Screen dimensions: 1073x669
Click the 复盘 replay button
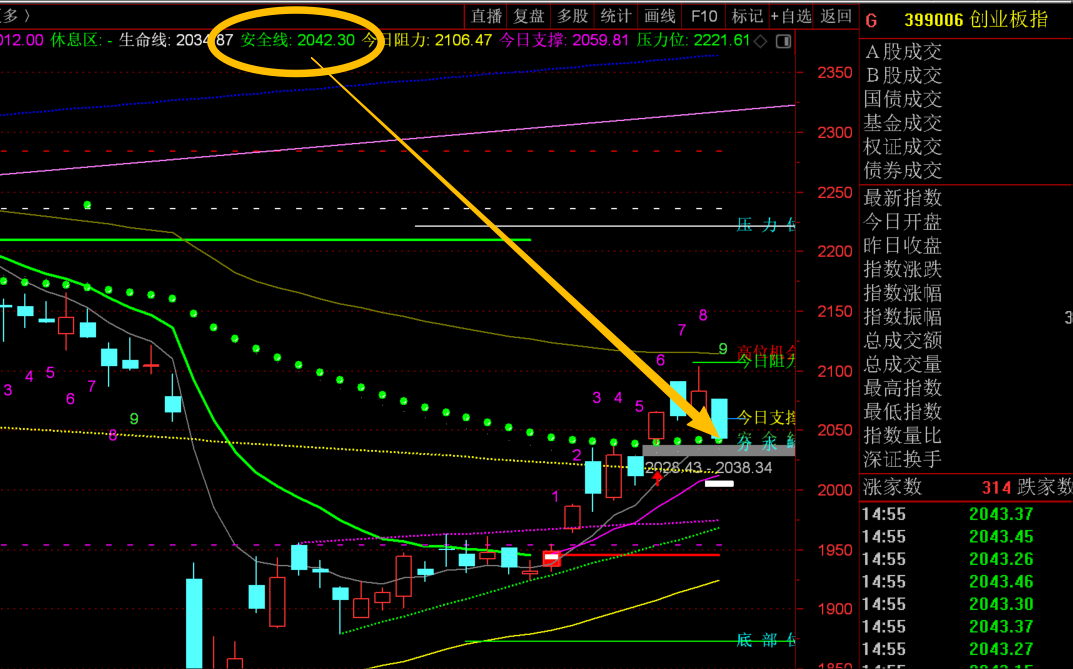tap(529, 16)
